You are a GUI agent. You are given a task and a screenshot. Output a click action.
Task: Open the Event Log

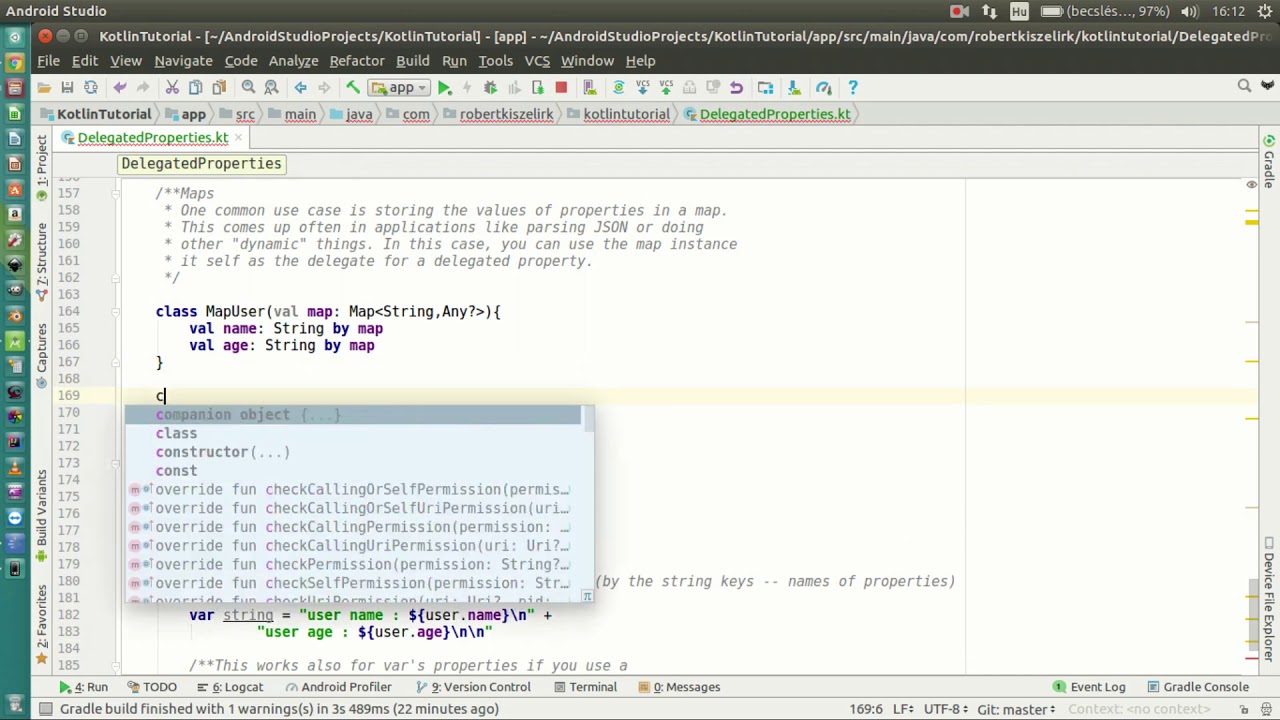click(1088, 687)
